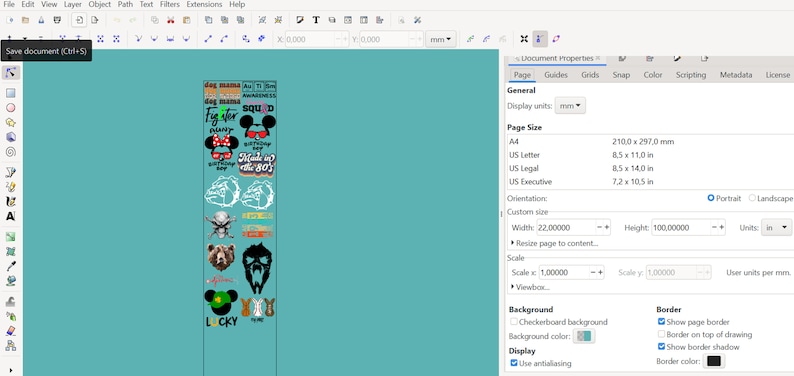Image resolution: width=794 pixels, height=376 pixels.
Task: Select the Tweak tool
Action: (x=10, y=302)
